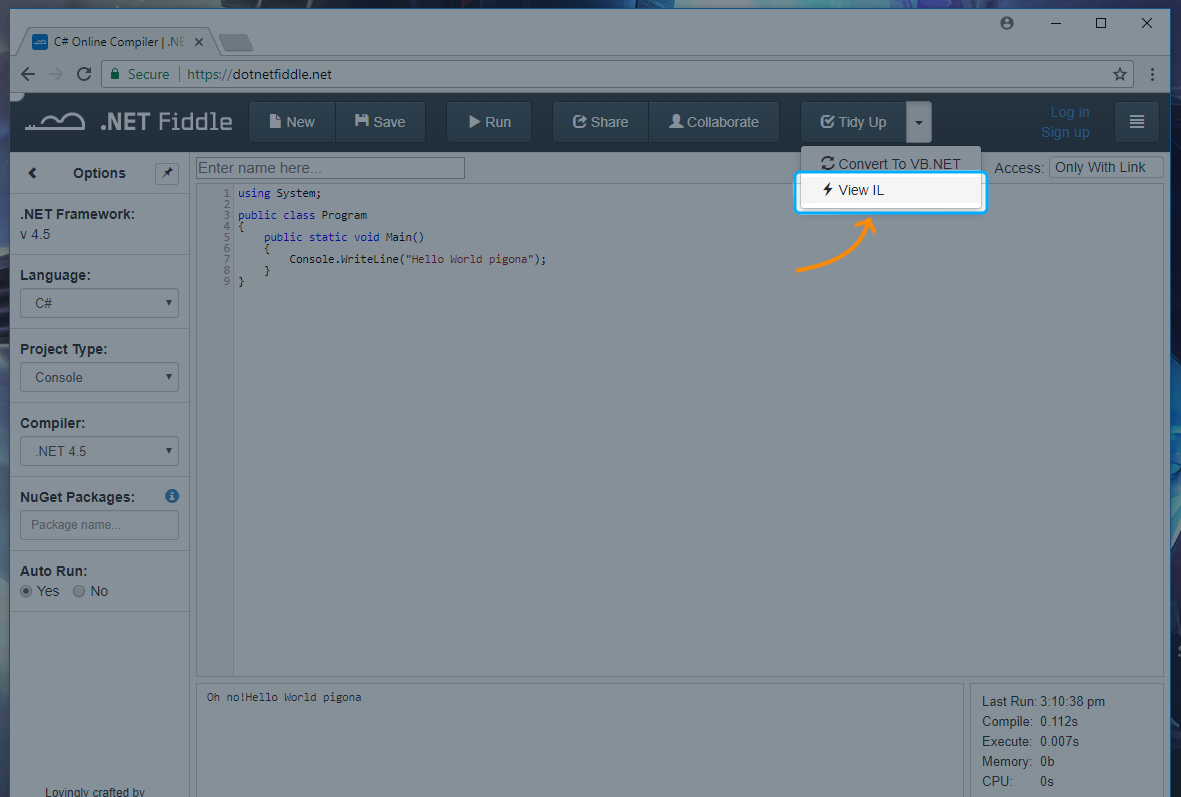
Task: Click the fiddle name input field
Action: pos(331,168)
